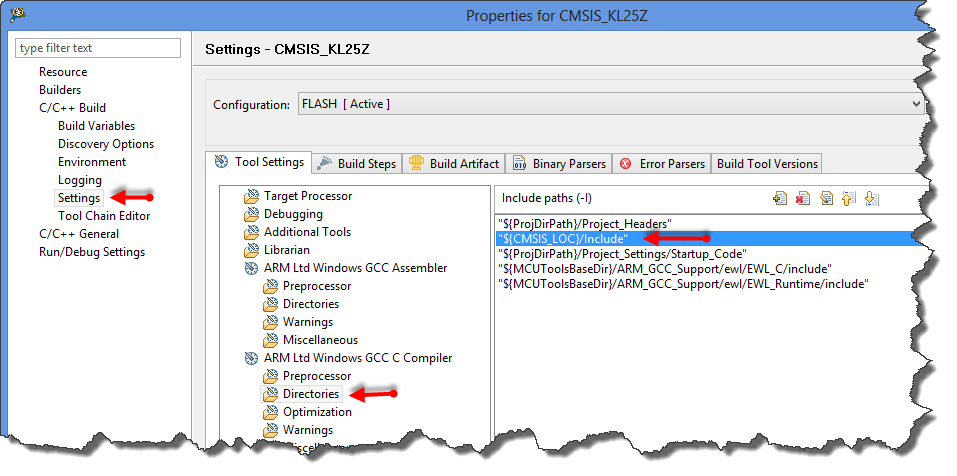
Task: Click the Move Up include path icon
Action: coord(849,198)
